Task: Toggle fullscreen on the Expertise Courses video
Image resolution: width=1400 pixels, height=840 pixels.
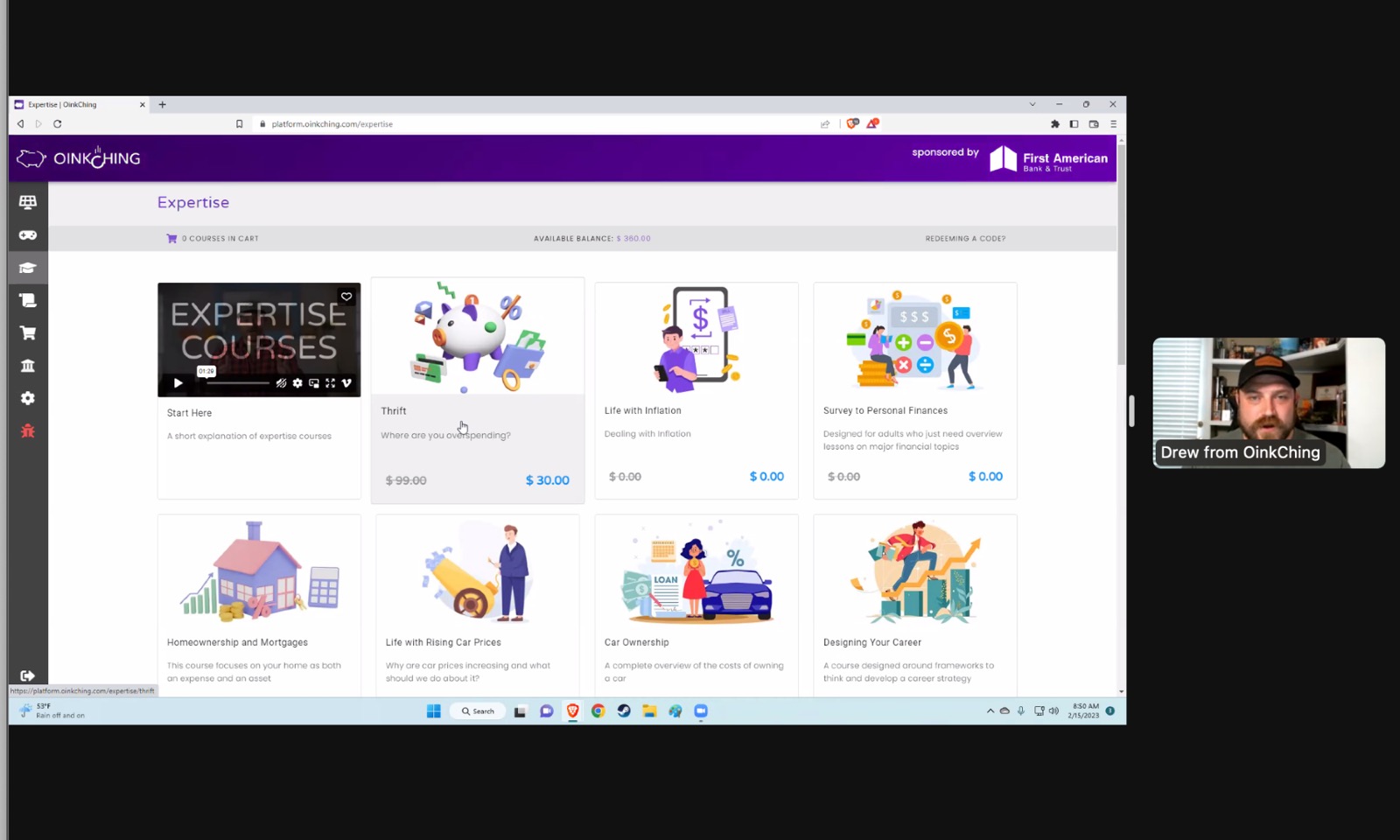Action: (x=330, y=383)
